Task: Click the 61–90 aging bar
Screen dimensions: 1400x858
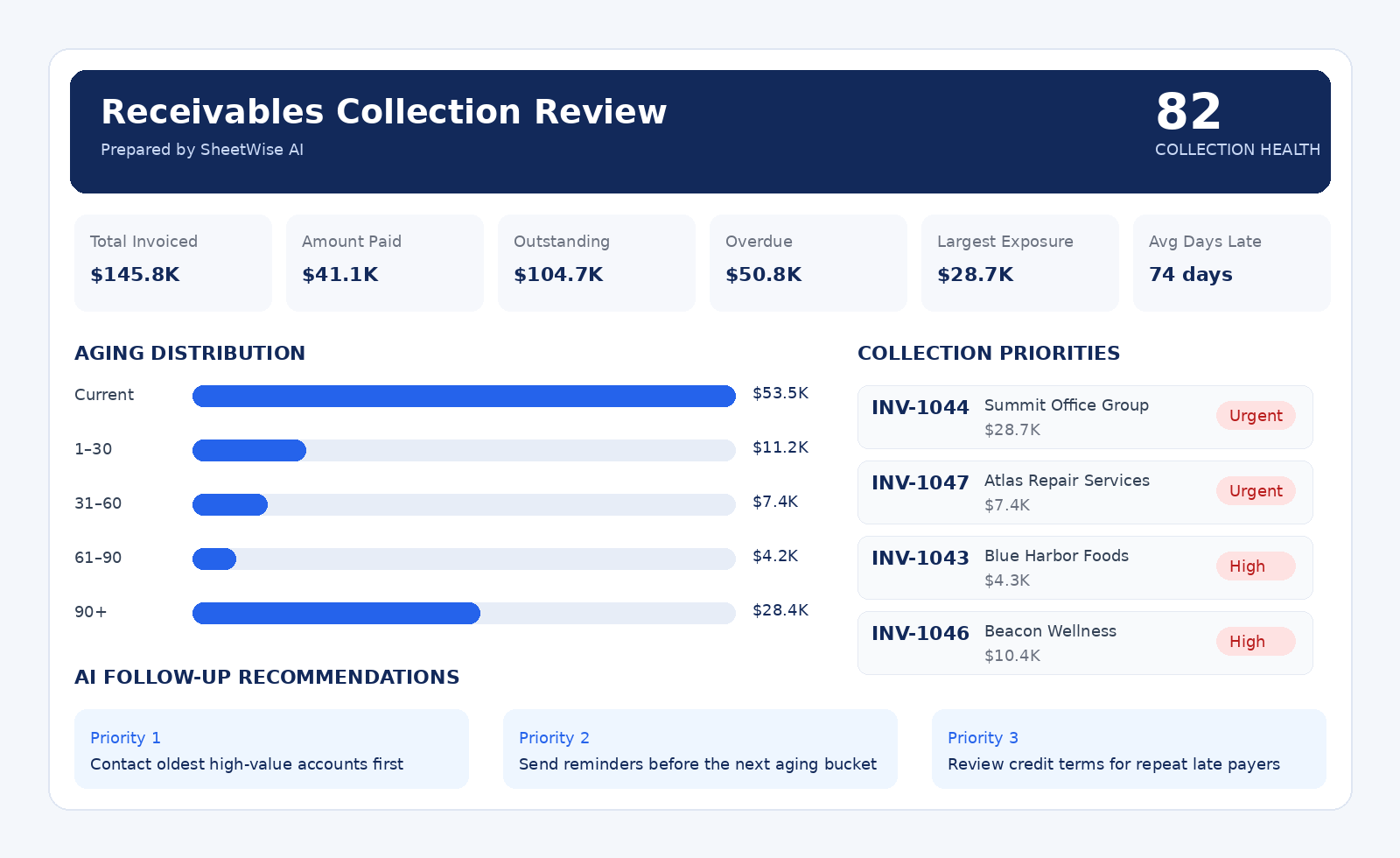Action: 464,559
